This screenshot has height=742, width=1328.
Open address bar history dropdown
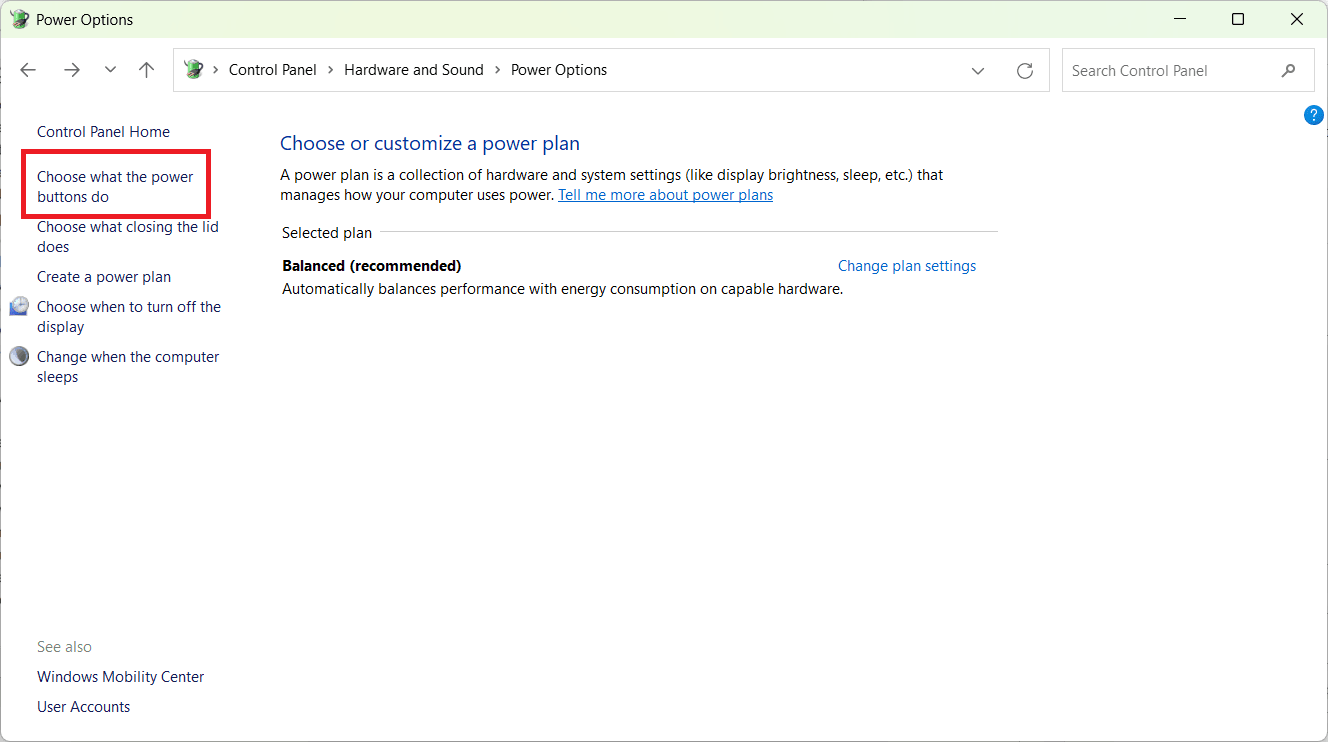(977, 71)
